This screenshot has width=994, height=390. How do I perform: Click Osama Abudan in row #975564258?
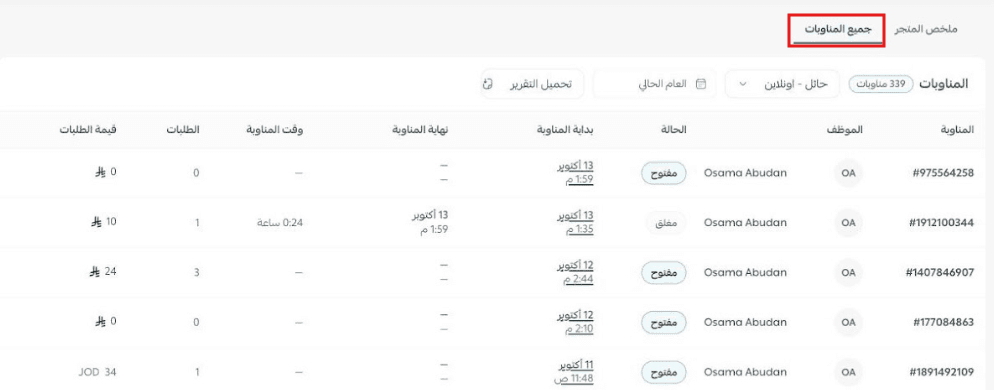tap(746, 172)
